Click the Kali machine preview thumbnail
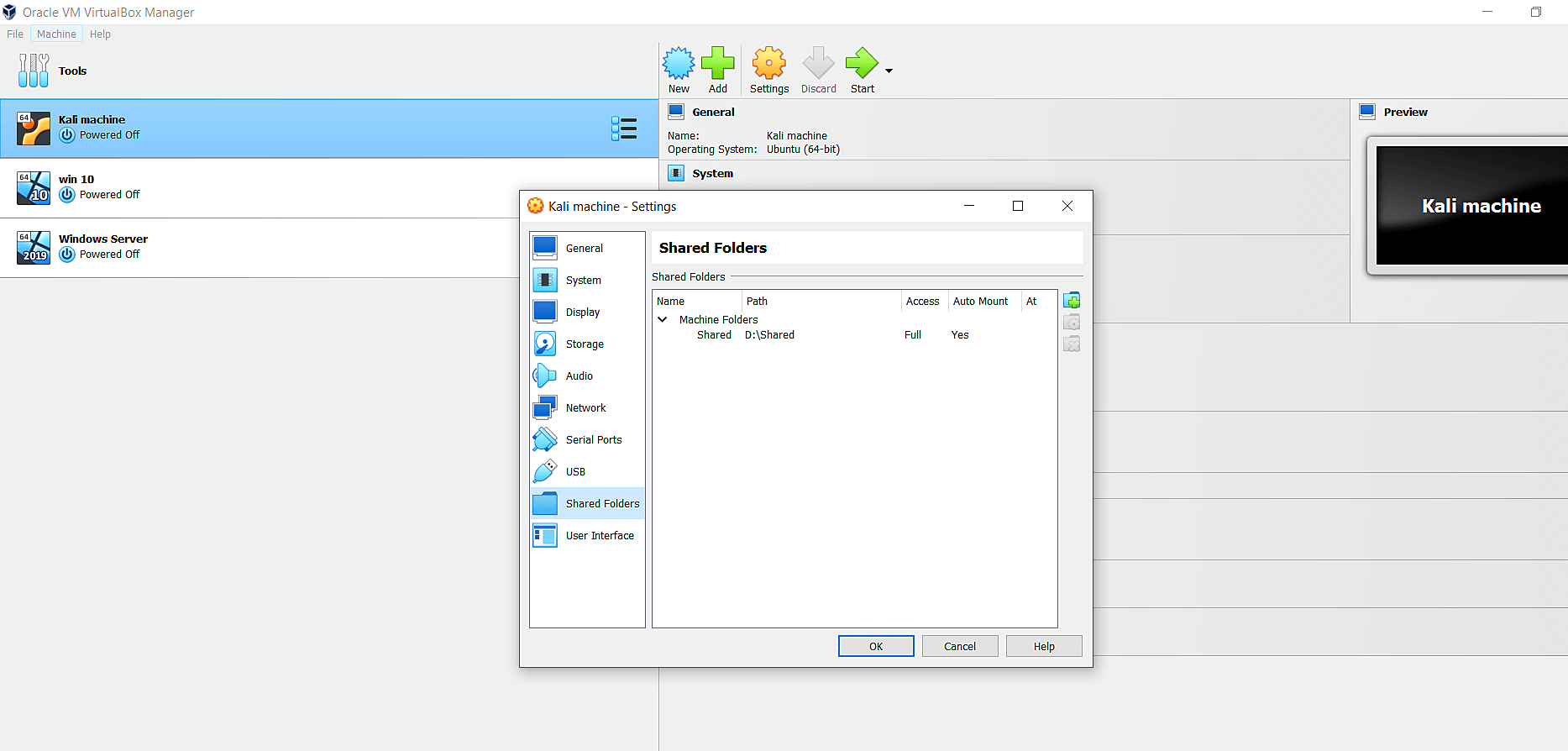This screenshot has height=751, width=1568. pos(1472,206)
